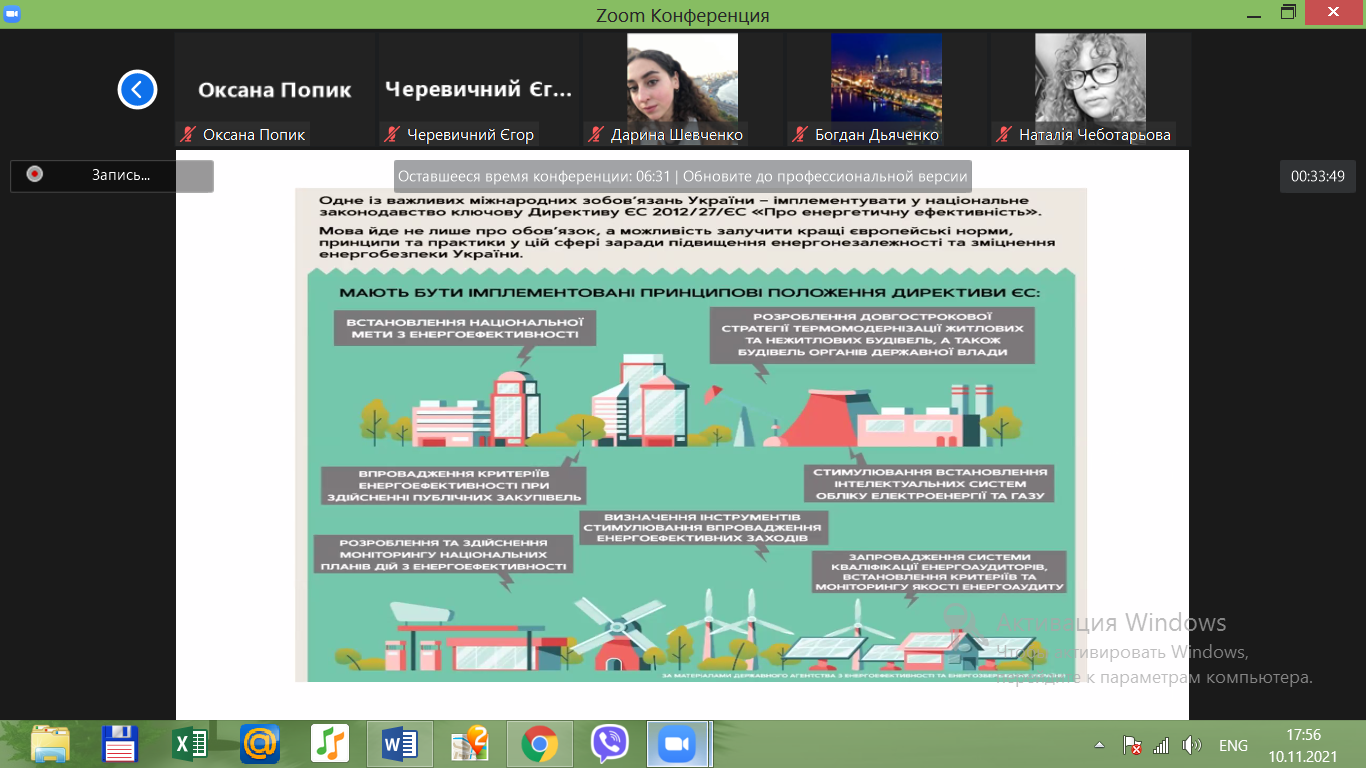This screenshot has width=1366, height=768.
Task: Open Богдан Дьяченко's video thumbnail
Action: [x=886, y=90]
